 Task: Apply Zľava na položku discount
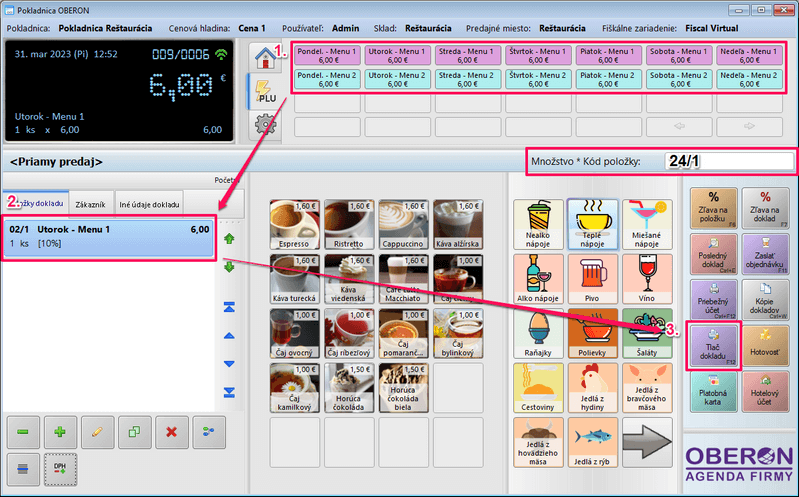[x=713, y=205]
